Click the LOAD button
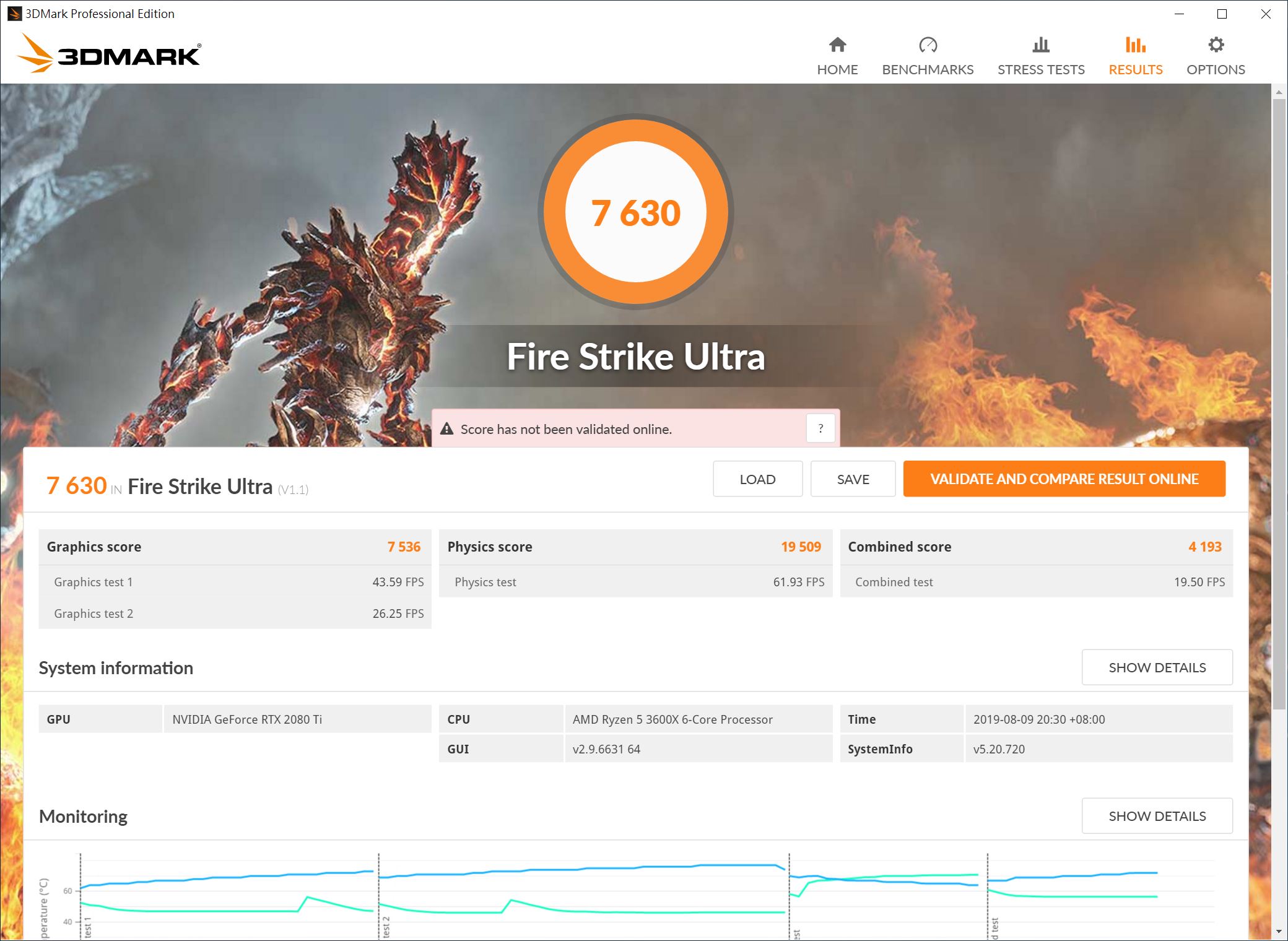Screen dimensions: 1288x941 click(x=757, y=479)
